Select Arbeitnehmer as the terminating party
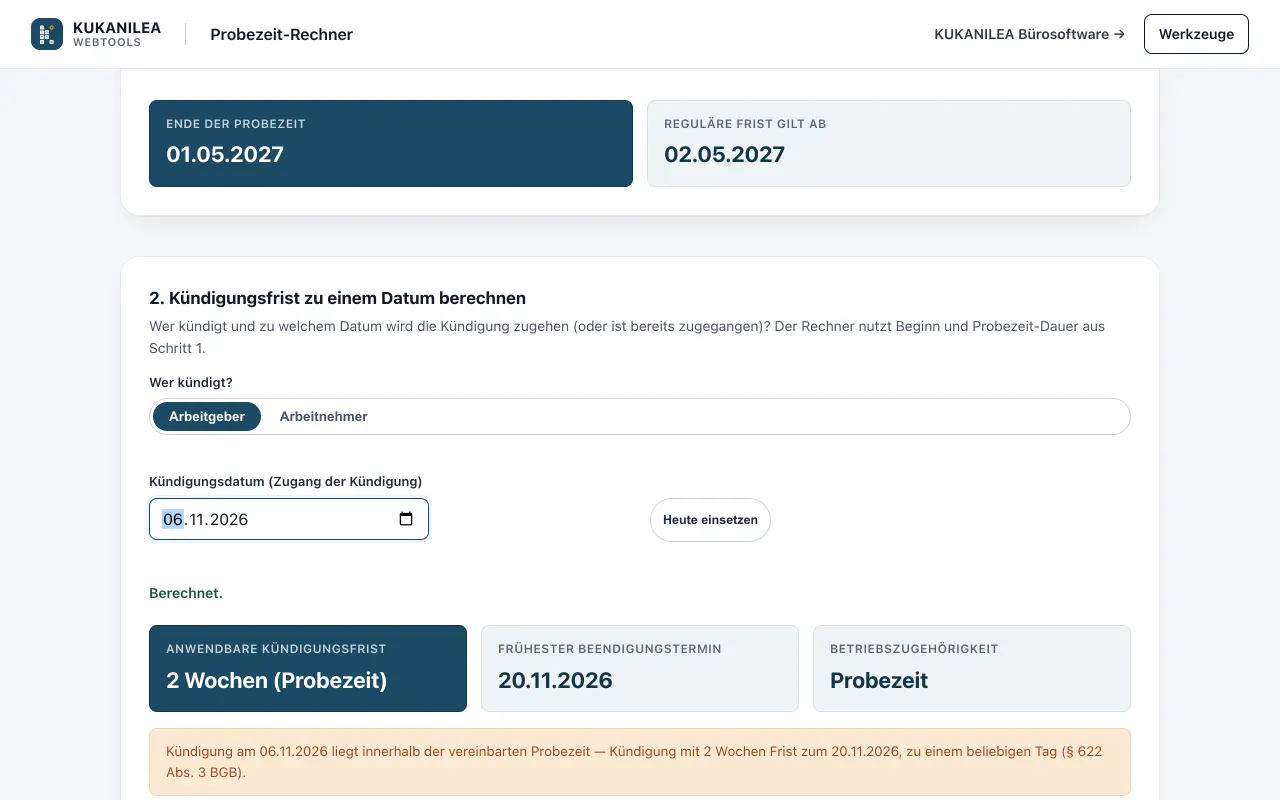Screen dimensions: 1280x800 [x=323, y=416]
